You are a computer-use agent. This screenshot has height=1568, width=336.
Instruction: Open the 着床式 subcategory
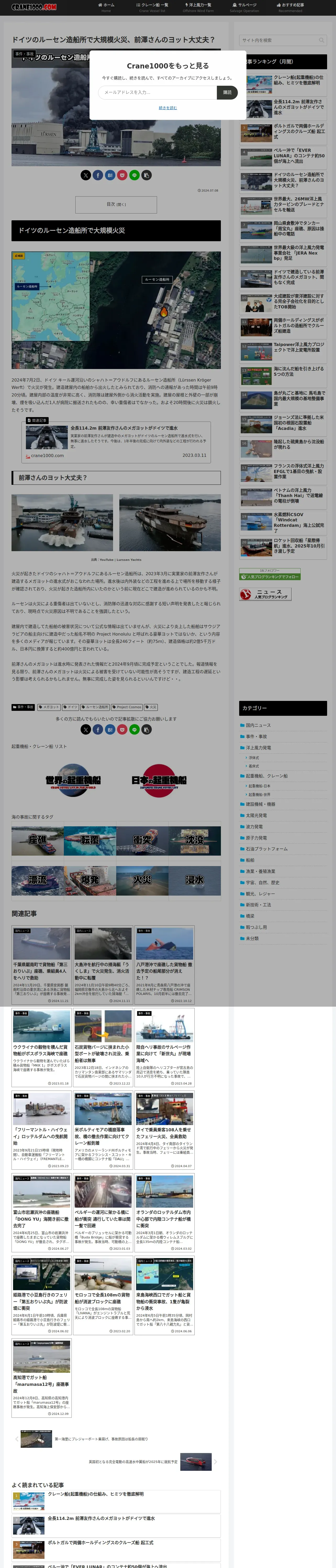coord(254,766)
